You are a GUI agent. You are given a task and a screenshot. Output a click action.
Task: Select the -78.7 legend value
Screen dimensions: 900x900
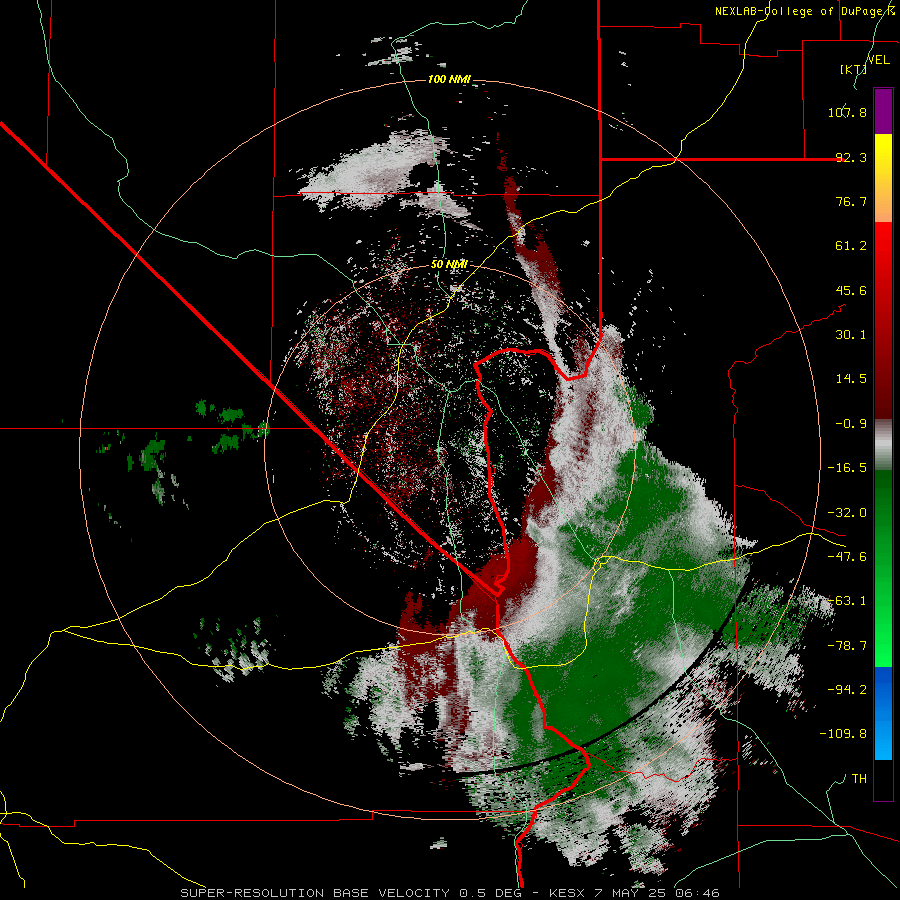[x=847, y=646]
